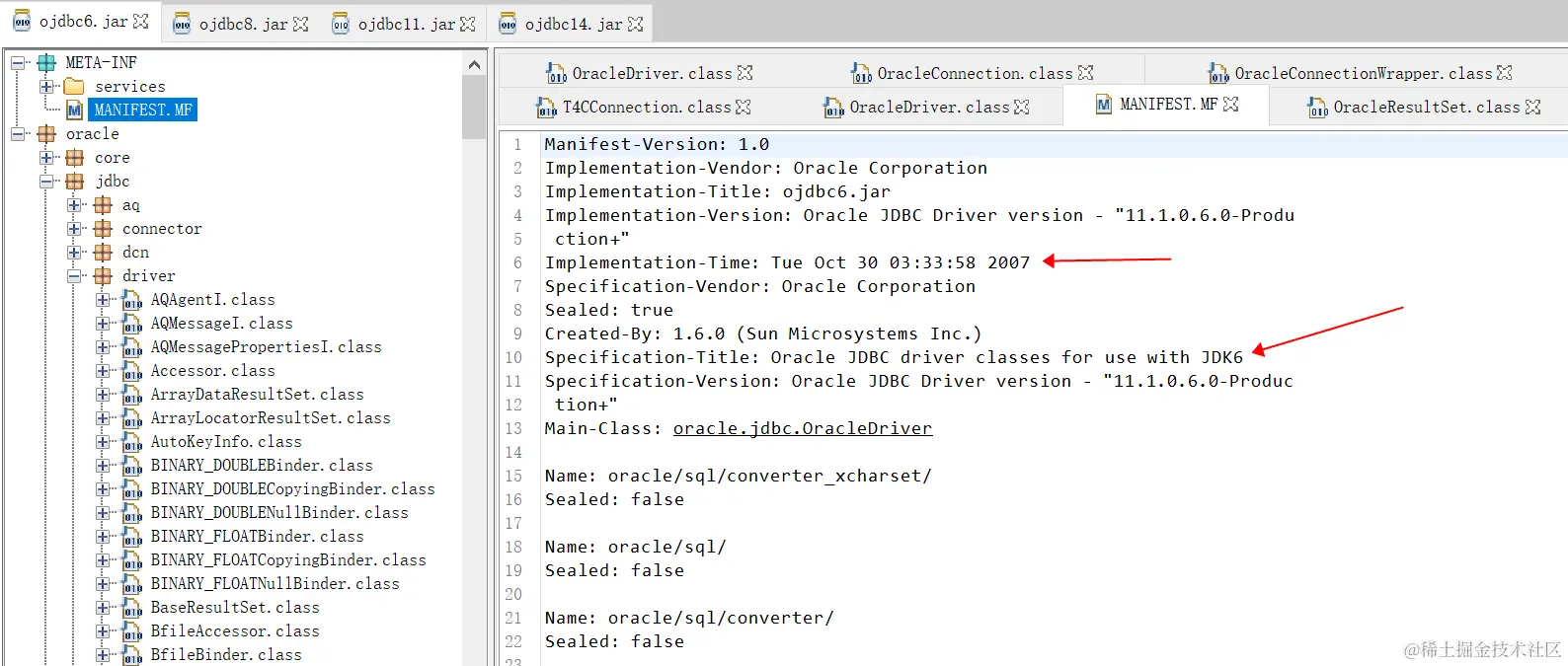1568x666 pixels.
Task: Click the MANIFEST.MF file icon in tree
Action: tap(74, 111)
